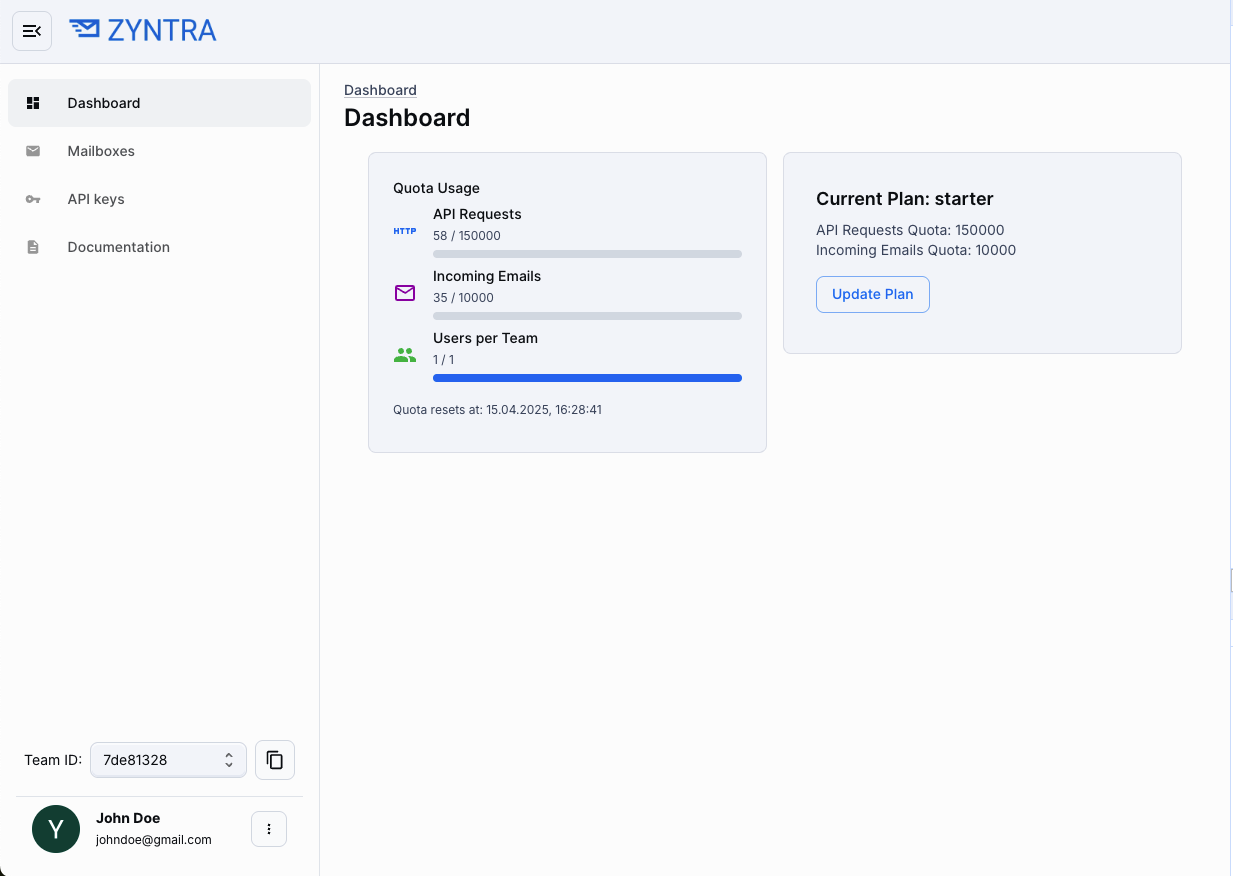Viewport: 1233px width, 876px height.
Task: Click the purple Incoming Emails icon
Action: point(405,293)
